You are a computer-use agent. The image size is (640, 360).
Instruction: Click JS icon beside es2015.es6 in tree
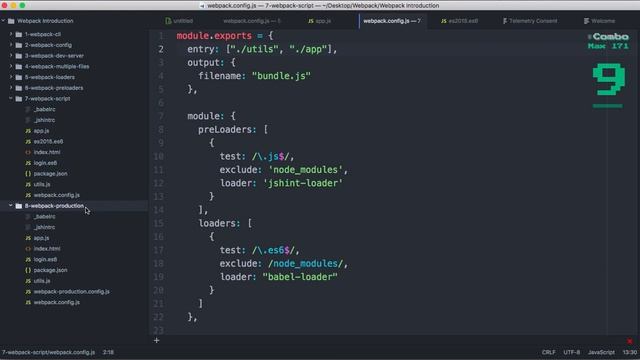(28, 141)
